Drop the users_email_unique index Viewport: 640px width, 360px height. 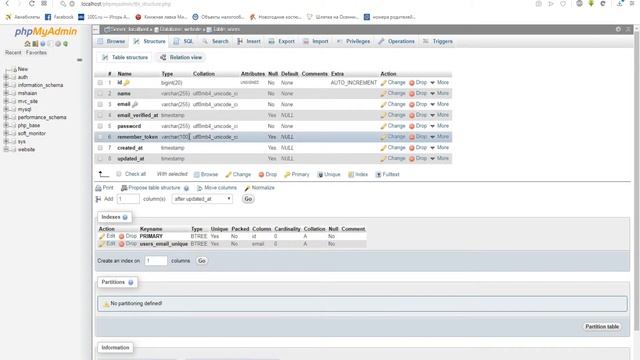coord(128,244)
